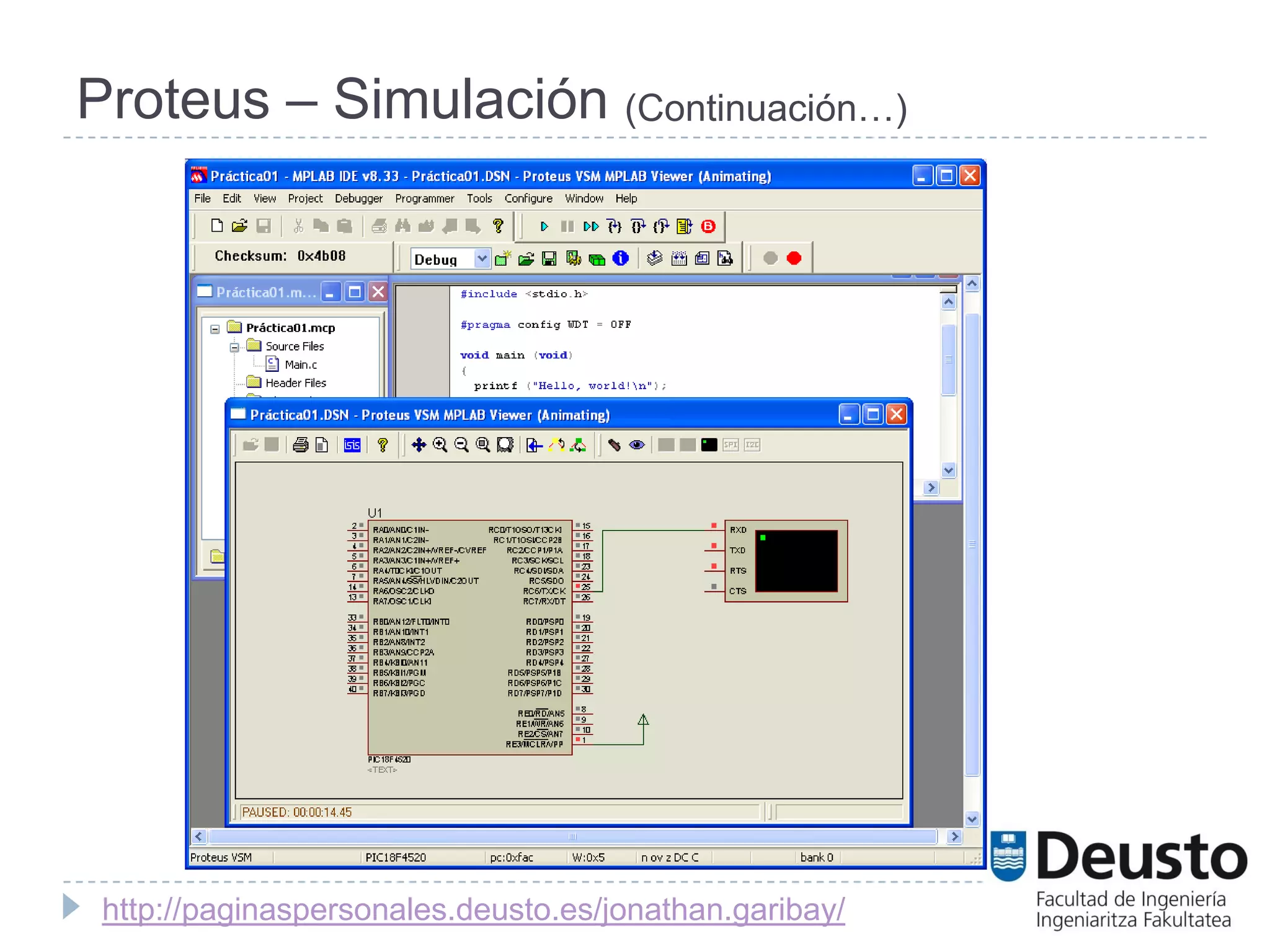The image size is (1270, 952).
Task: Click the Reset processor icon
Action: [x=685, y=227]
